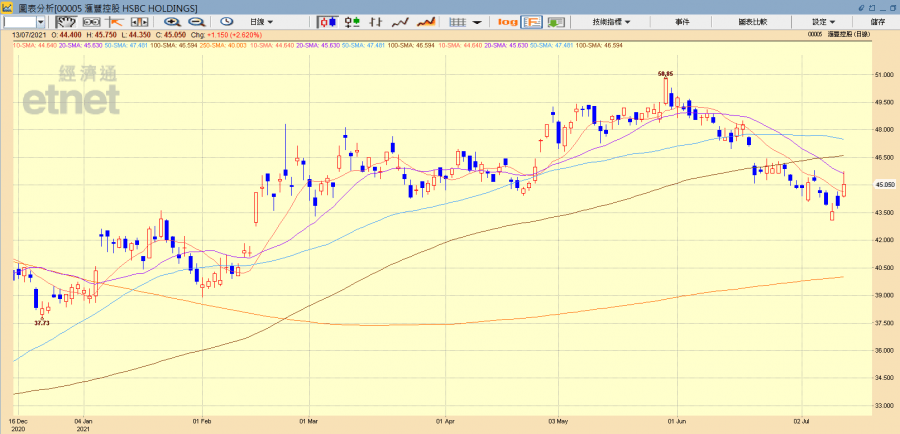Click the 儲存 save button
Image resolution: width=900 pixels, height=434 pixels.
pyautogui.click(x=877, y=21)
